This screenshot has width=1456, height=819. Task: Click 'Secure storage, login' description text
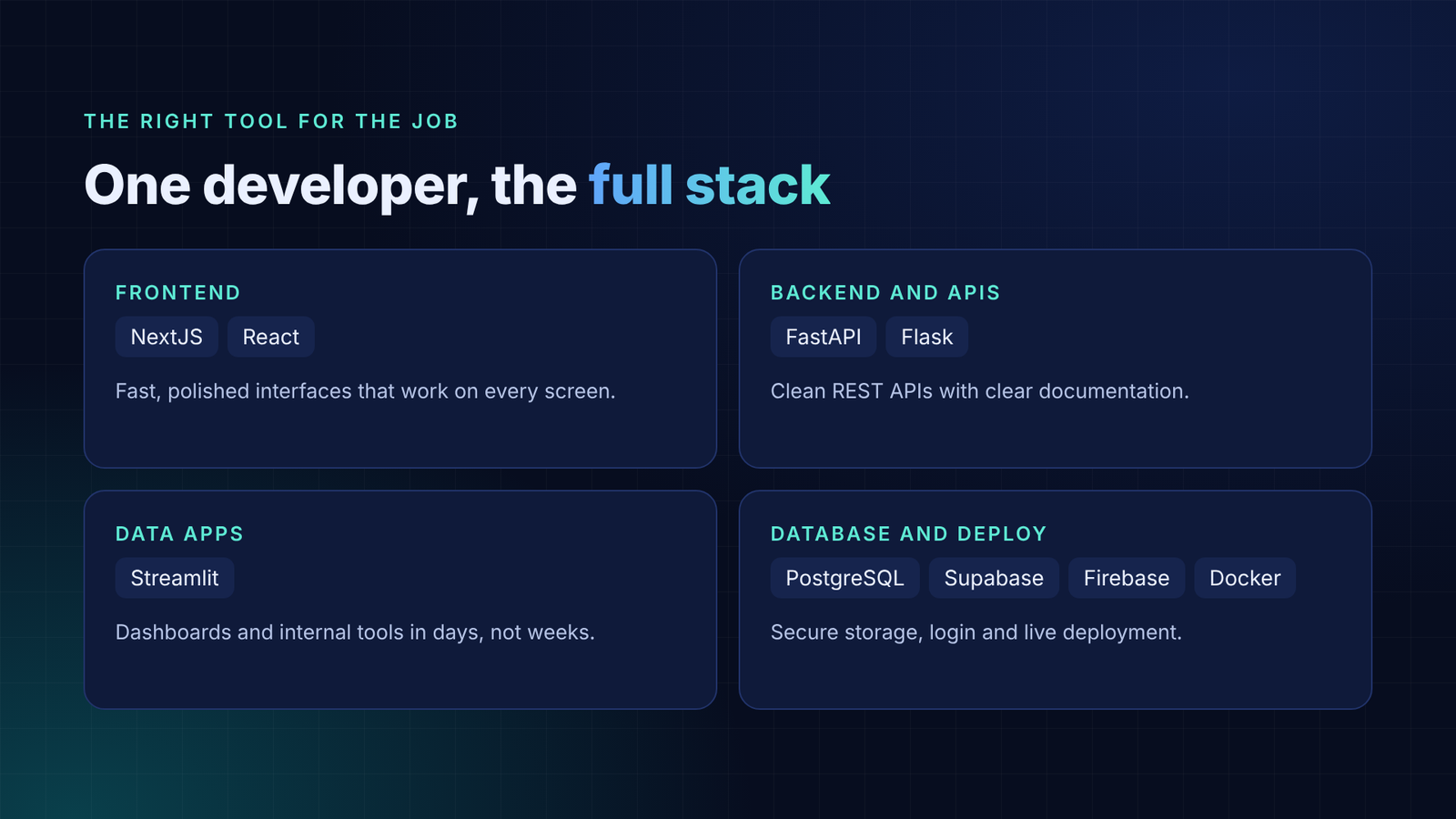976,632
